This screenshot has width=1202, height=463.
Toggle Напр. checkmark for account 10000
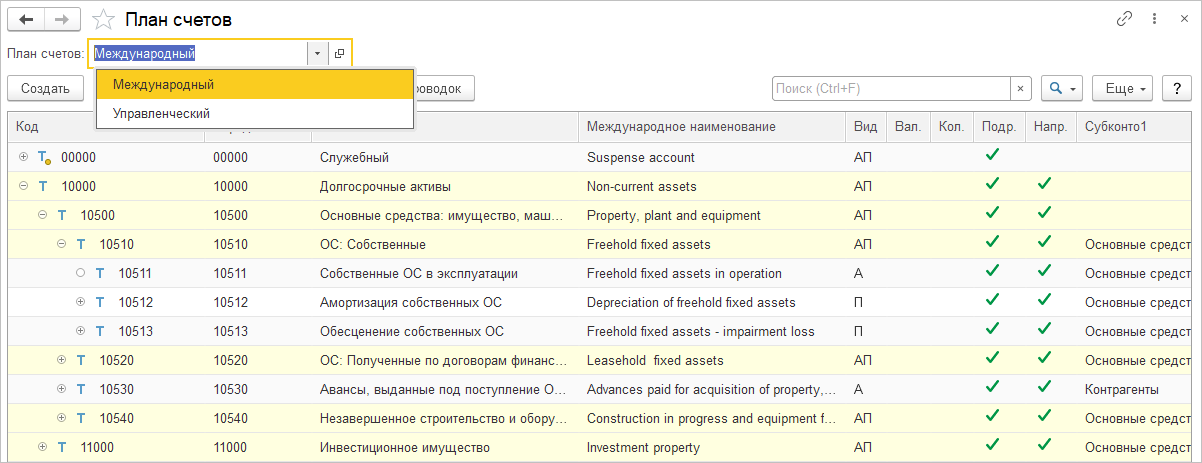click(x=1044, y=186)
